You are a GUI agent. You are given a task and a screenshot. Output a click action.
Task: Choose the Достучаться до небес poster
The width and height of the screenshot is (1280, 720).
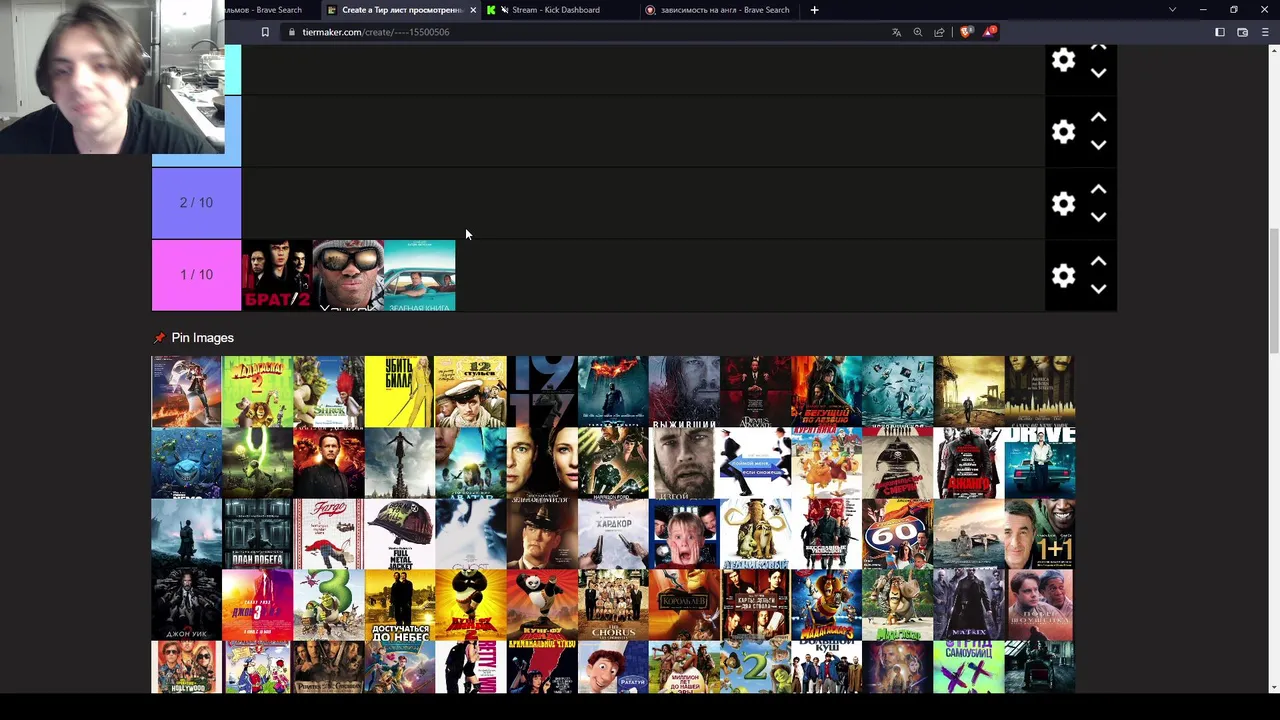[x=400, y=605]
